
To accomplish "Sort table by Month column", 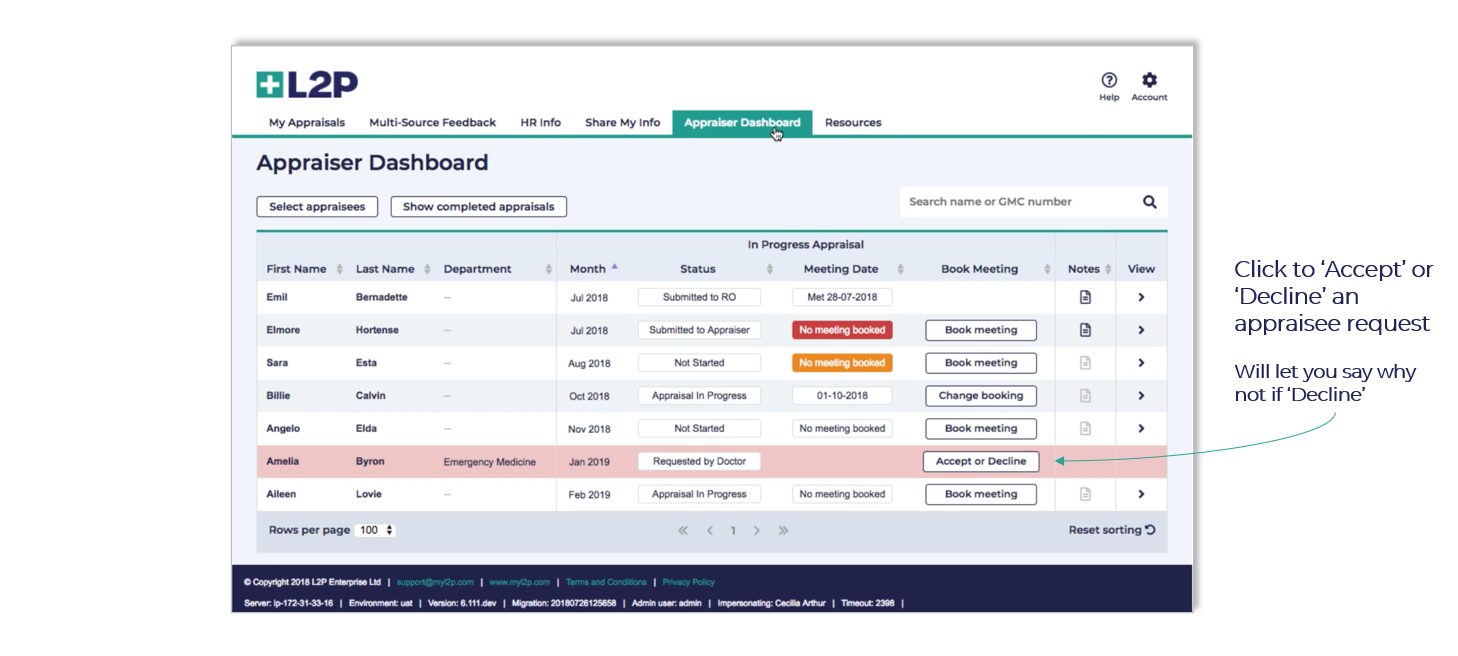I will pyautogui.click(x=588, y=269).
